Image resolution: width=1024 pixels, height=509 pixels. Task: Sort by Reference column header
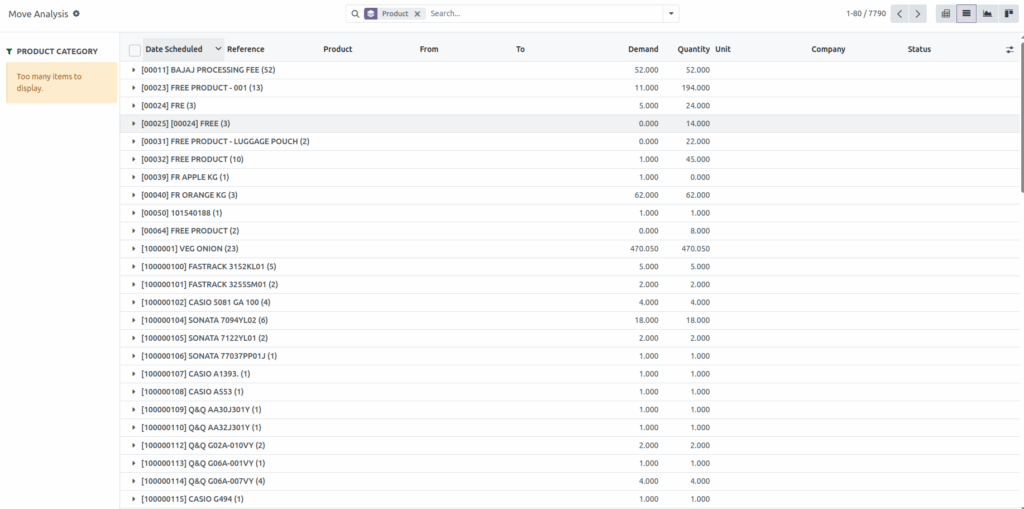(246, 49)
